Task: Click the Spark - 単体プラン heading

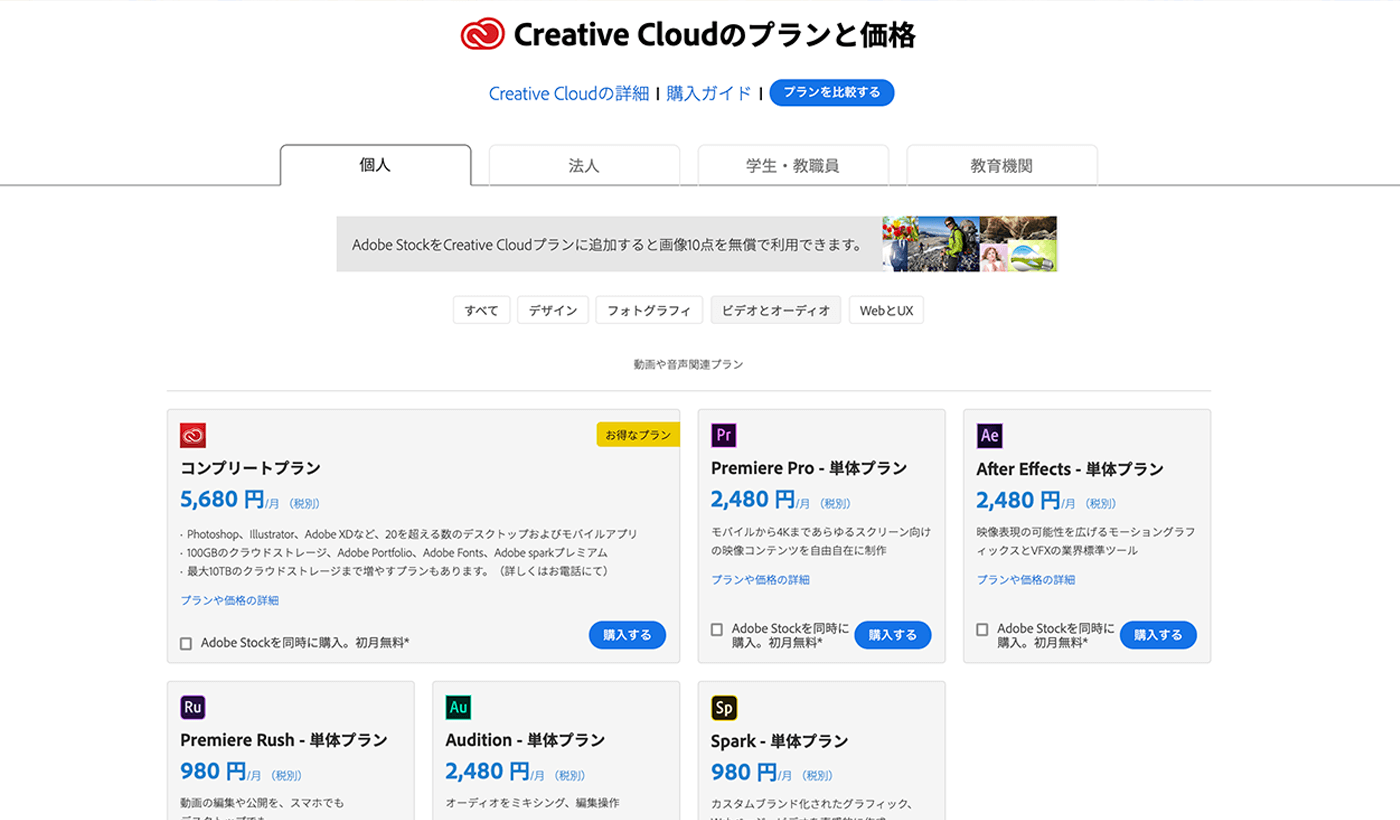Action: click(780, 741)
